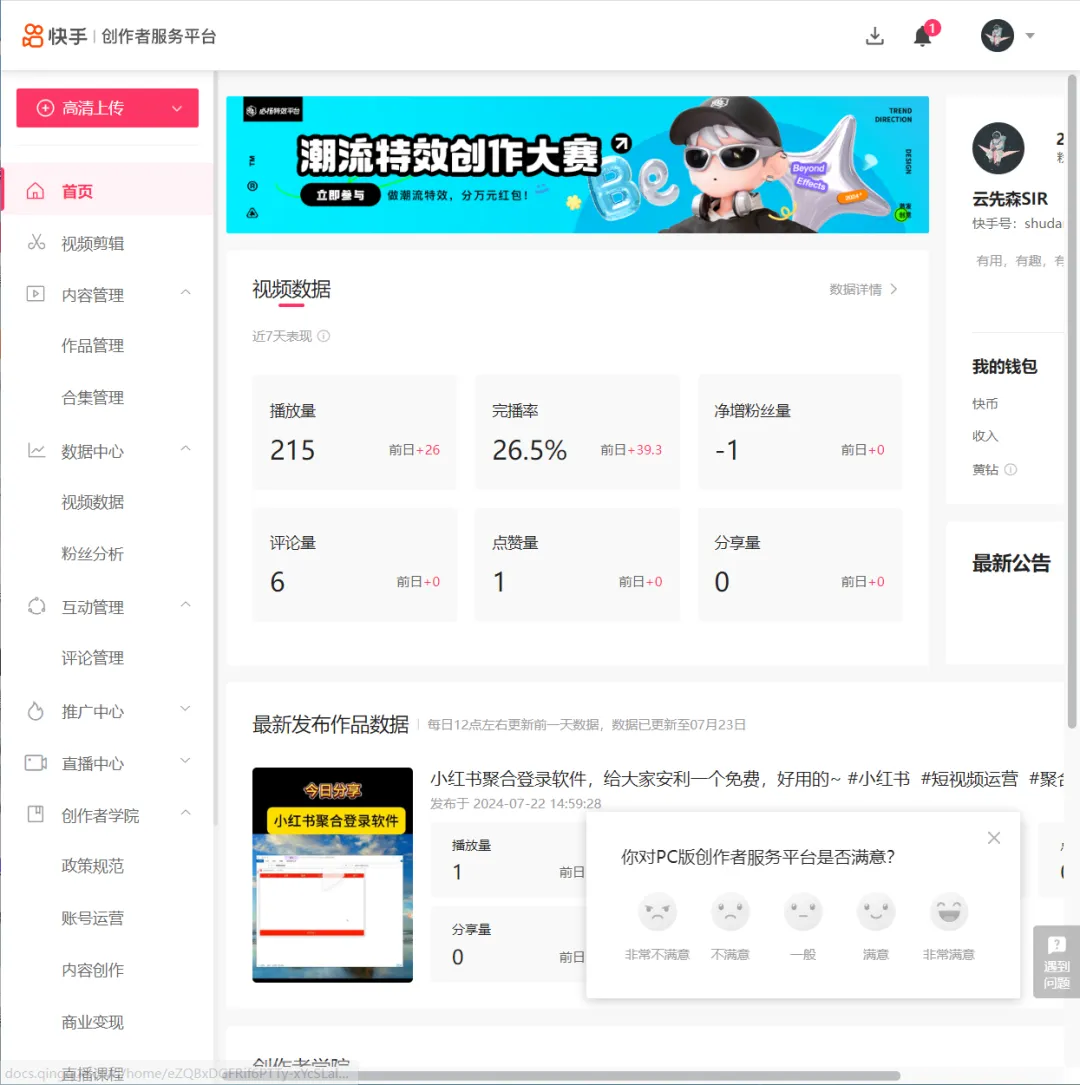Open 粉丝分析 submenu item
The width and height of the screenshot is (1080, 1085).
point(93,554)
